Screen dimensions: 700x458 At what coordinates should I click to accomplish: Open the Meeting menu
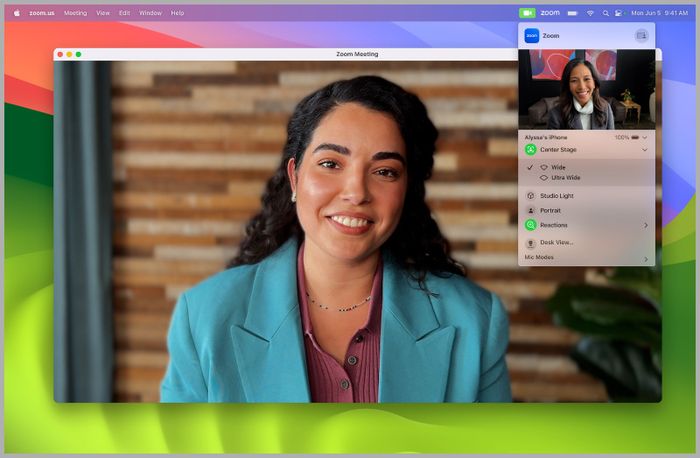(x=75, y=13)
